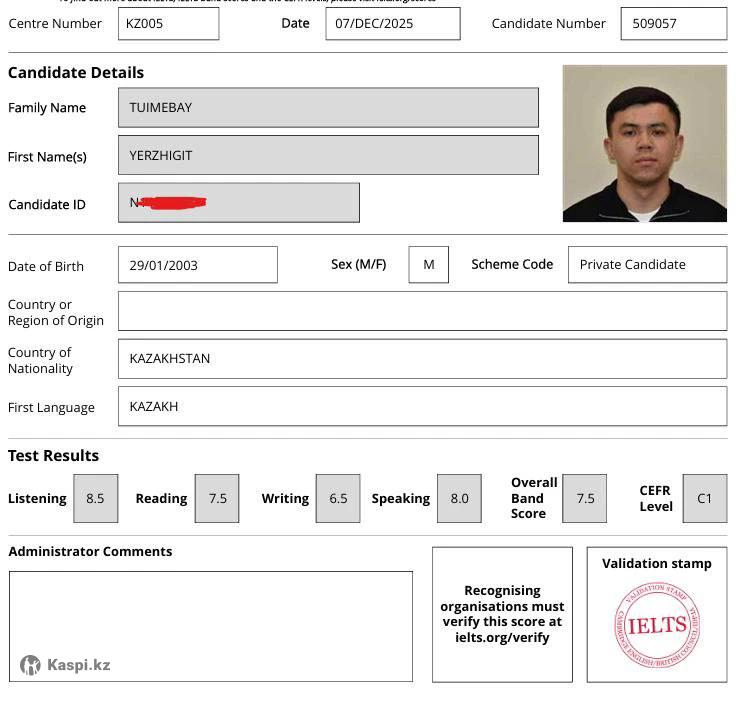
Task: Select the Date field showing 07/DEC/2025
Action: pos(392,23)
